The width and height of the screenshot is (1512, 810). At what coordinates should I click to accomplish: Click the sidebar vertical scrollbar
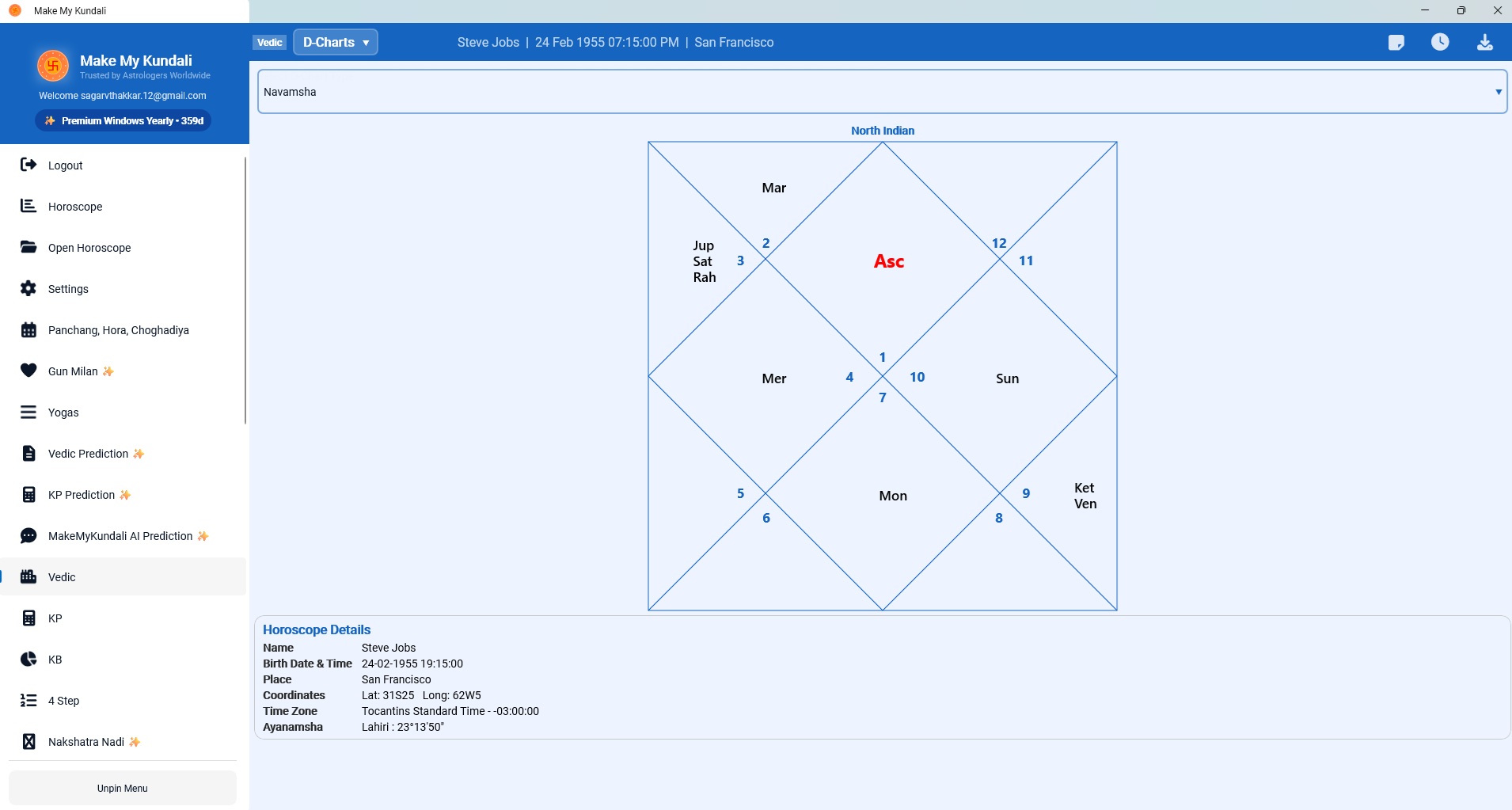tap(245, 291)
